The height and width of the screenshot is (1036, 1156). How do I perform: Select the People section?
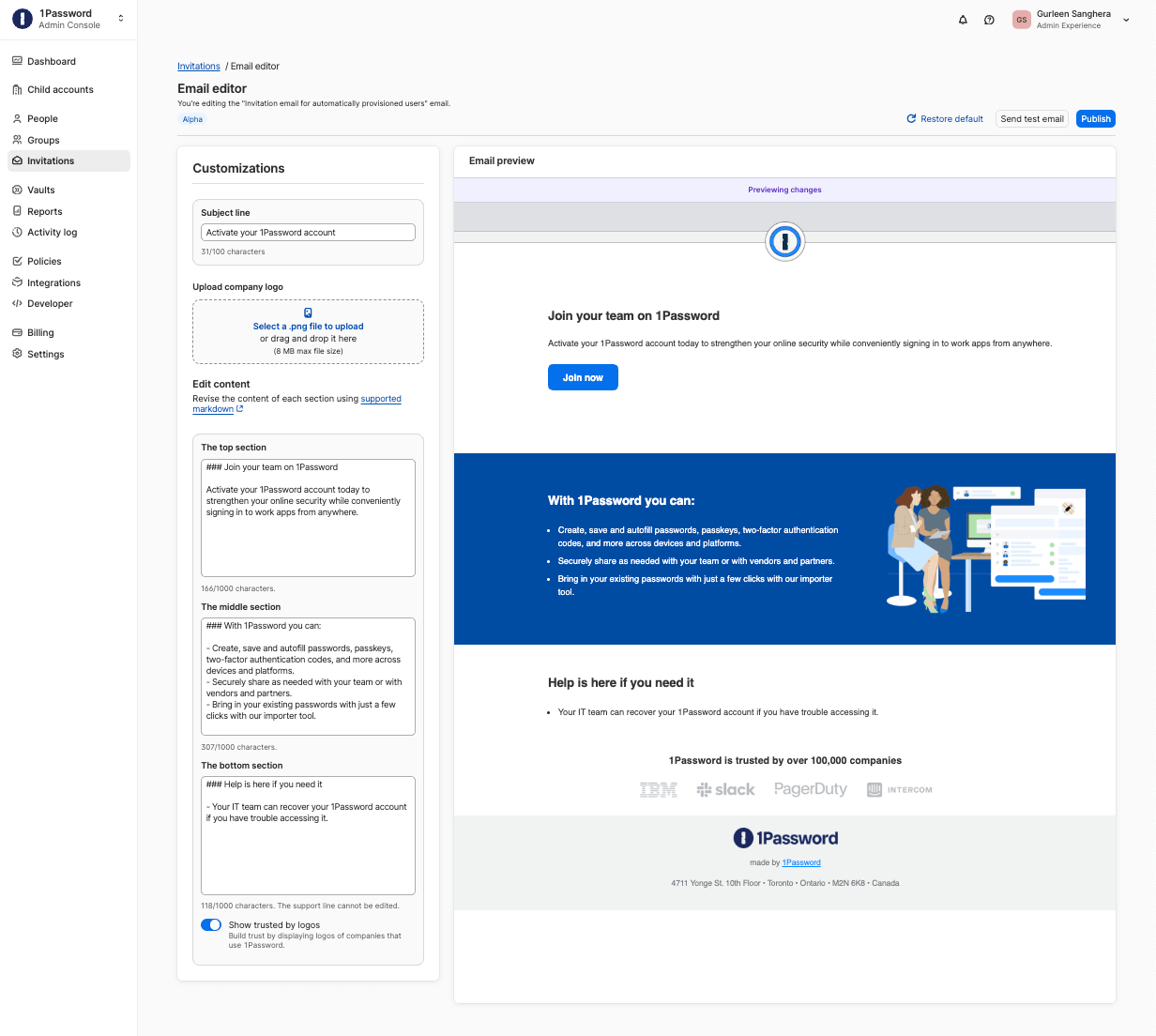42,118
